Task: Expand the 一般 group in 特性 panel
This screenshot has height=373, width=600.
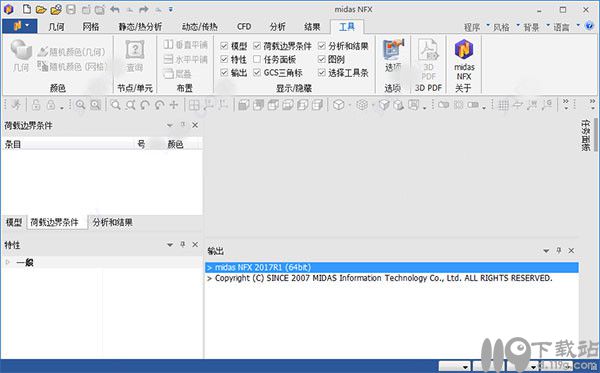Action: (8, 262)
